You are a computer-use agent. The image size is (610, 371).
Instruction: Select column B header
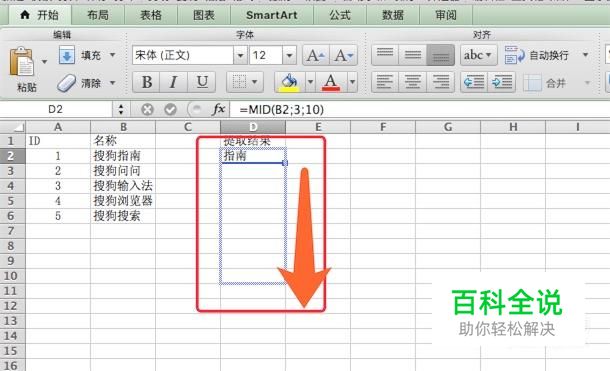click(123, 127)
